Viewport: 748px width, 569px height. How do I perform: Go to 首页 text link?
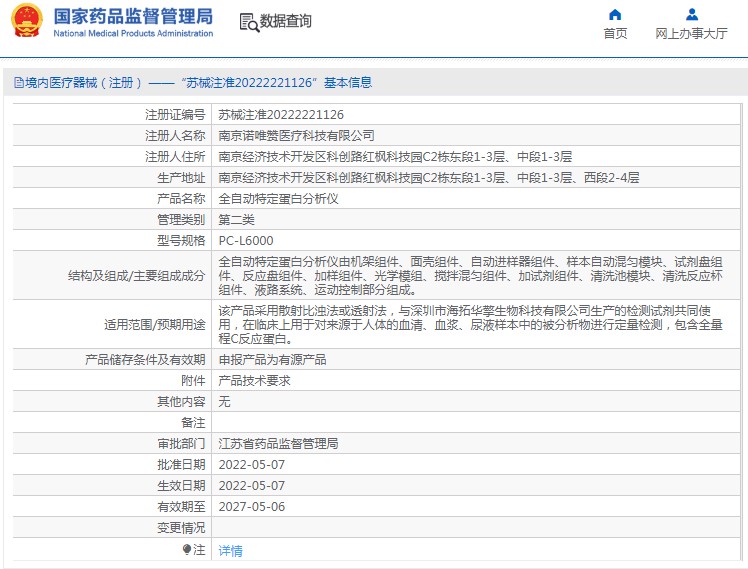615,33
